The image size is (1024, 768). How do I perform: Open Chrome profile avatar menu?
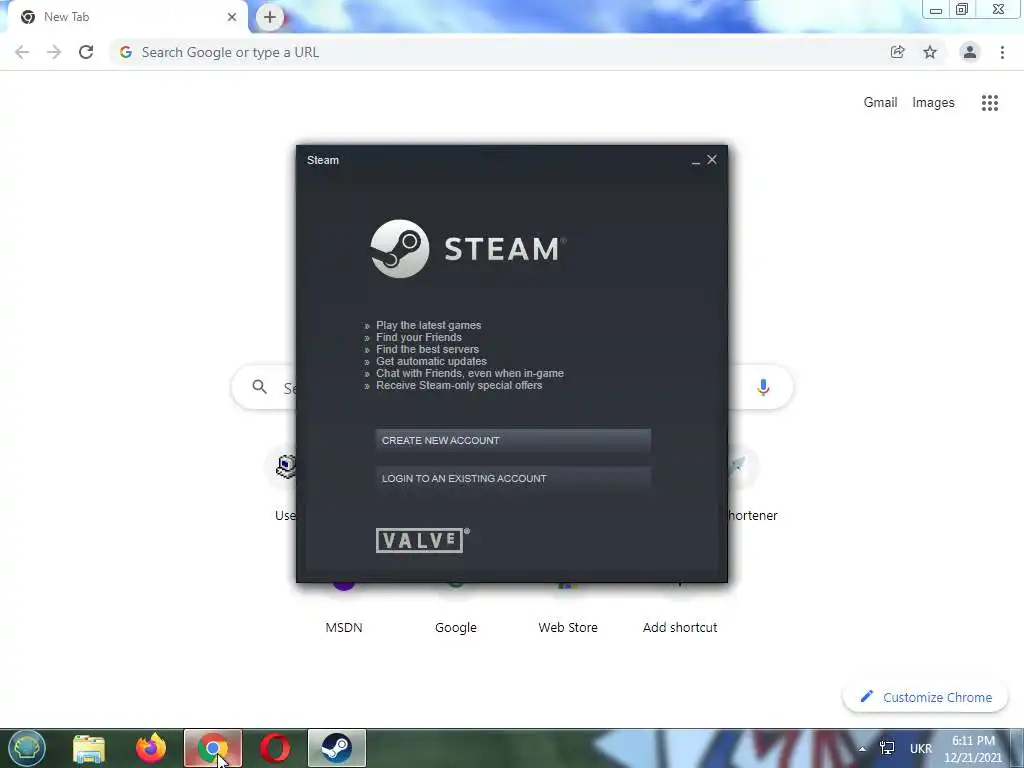[970, 52]
